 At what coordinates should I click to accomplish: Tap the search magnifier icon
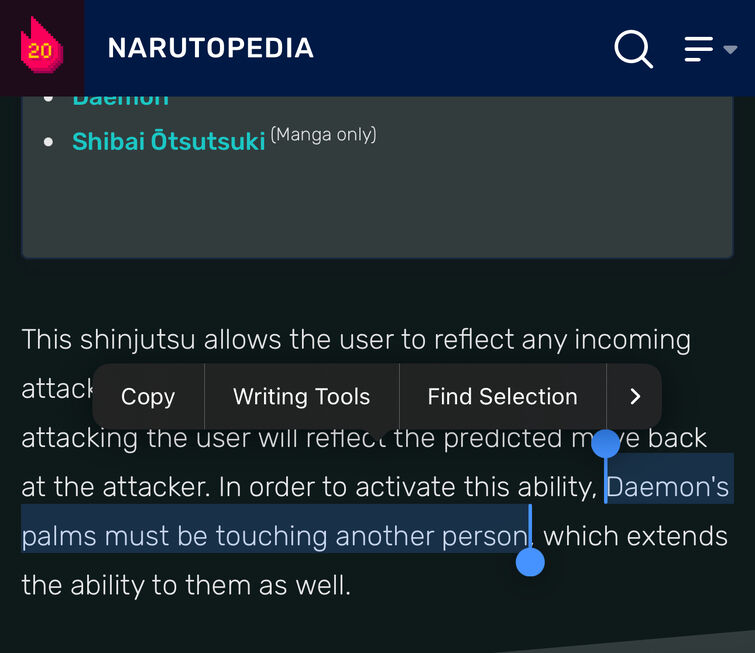click(x=633, y=48)
